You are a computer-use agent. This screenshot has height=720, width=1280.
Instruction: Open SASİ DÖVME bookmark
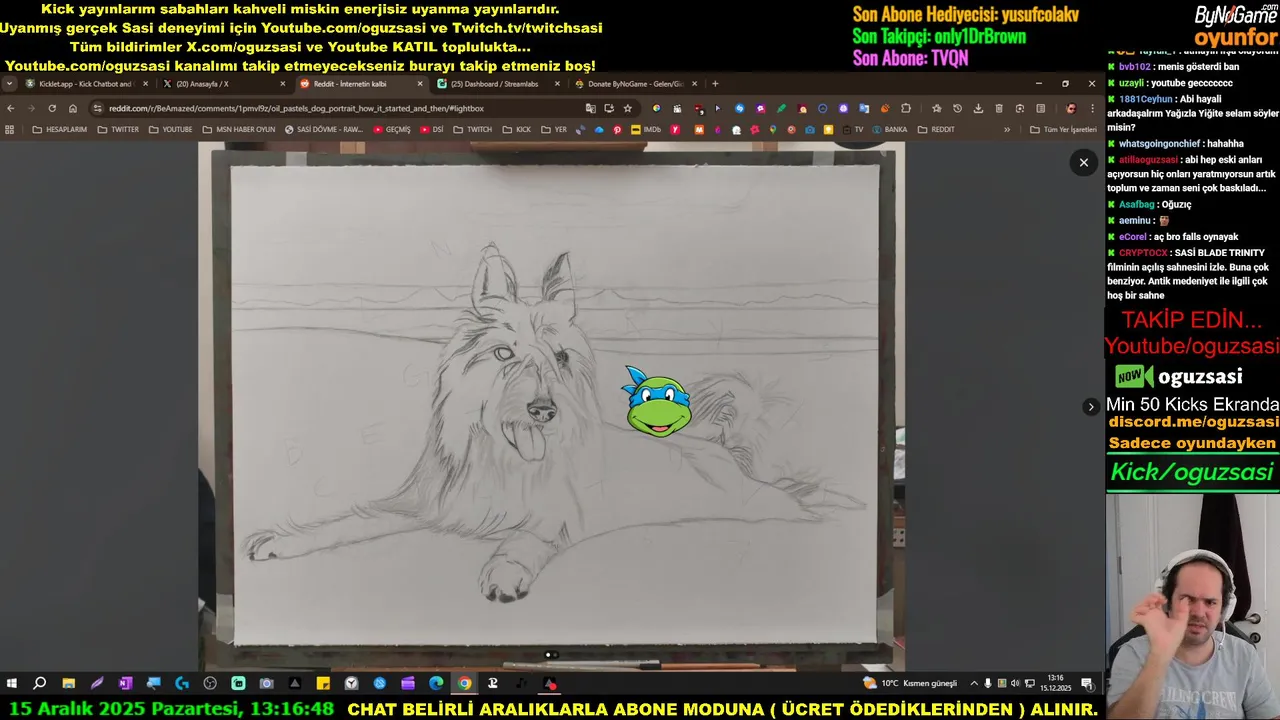coord(323,129)
